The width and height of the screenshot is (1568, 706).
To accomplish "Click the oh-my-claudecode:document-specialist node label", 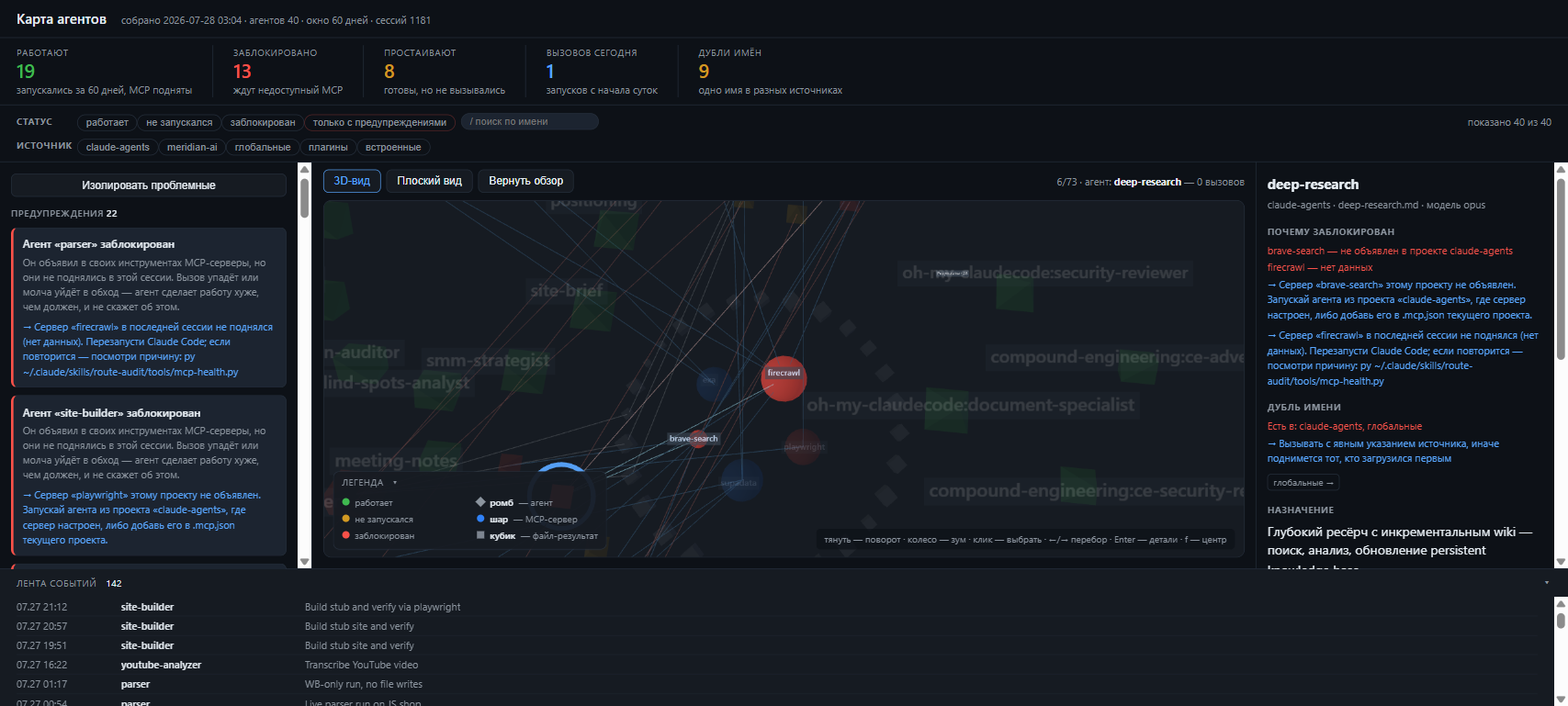I will point(970,405).
